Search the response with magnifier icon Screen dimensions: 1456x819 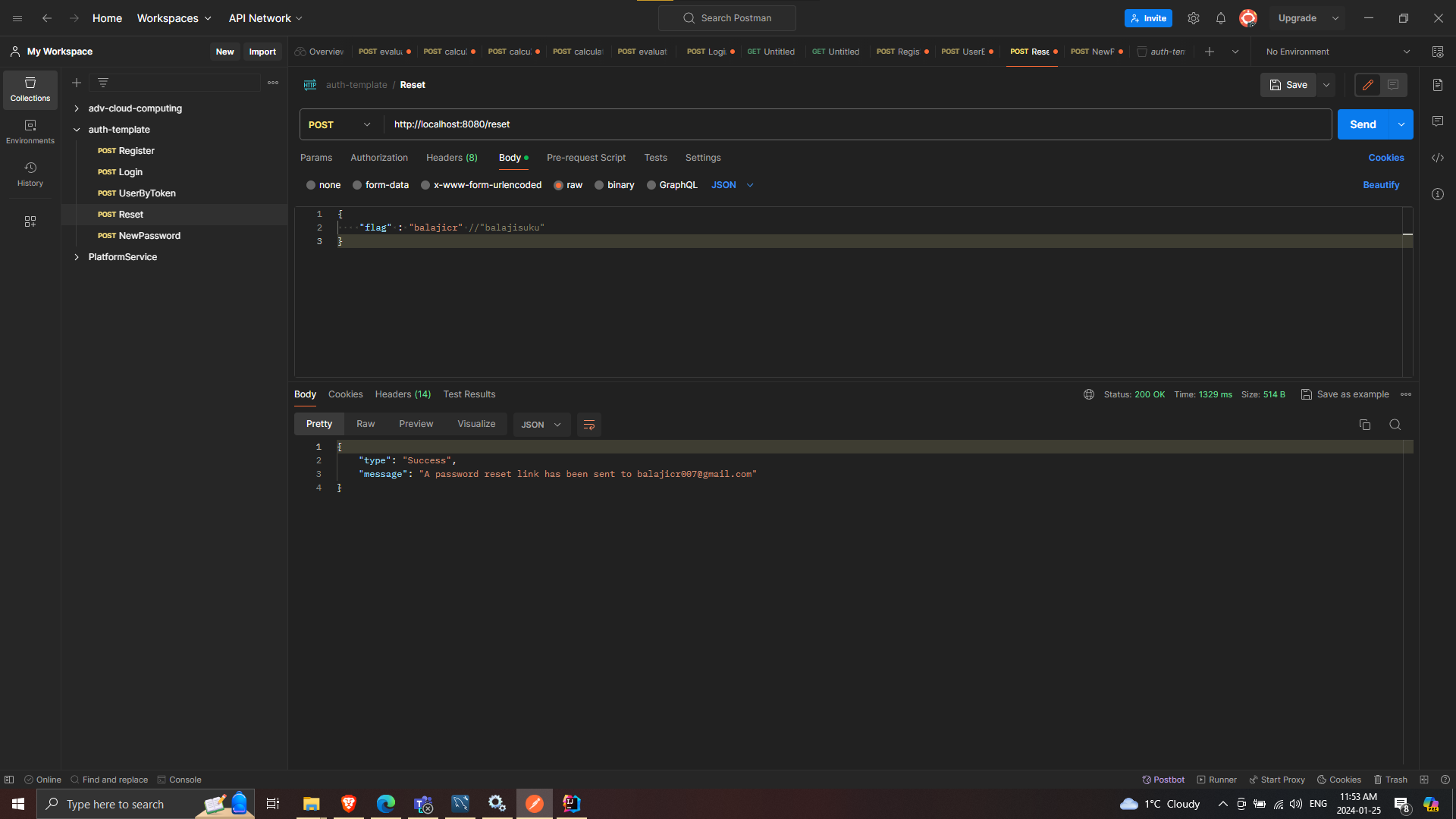(x=1395, y=425)
